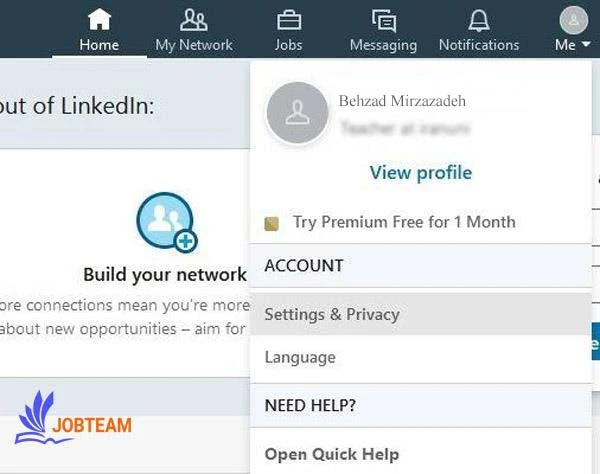Image resolution: width=600 pixels, height=474 pixels.
Task: Click the My Network label
Action: 193,45
